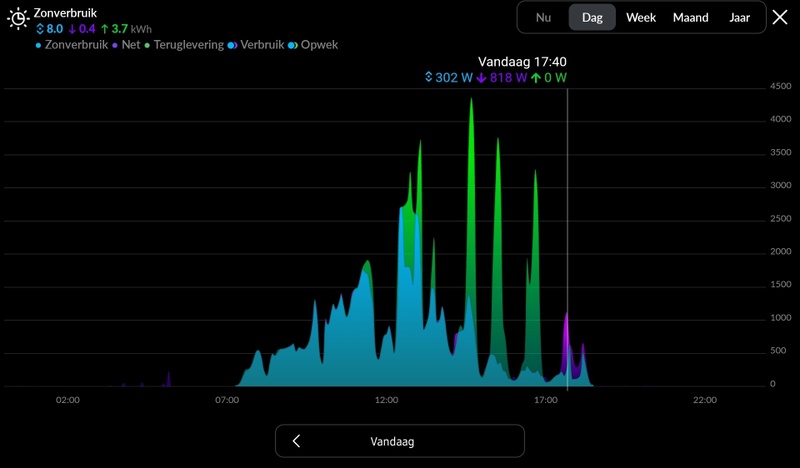Viewport: 800px width, 468px height.
Task: Click the 4500 y-axis label
Action: pos(780,86)
